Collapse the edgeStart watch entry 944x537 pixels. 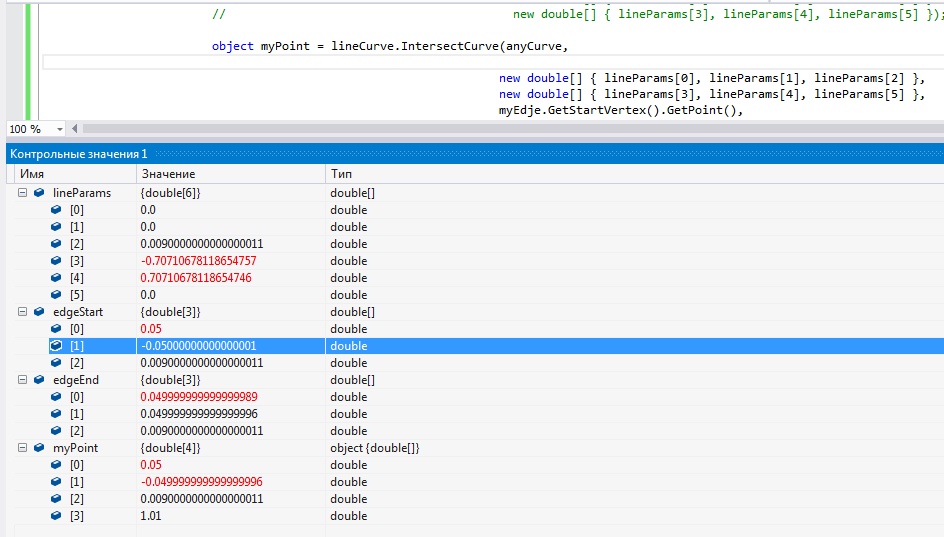click(x=22, y=312)
